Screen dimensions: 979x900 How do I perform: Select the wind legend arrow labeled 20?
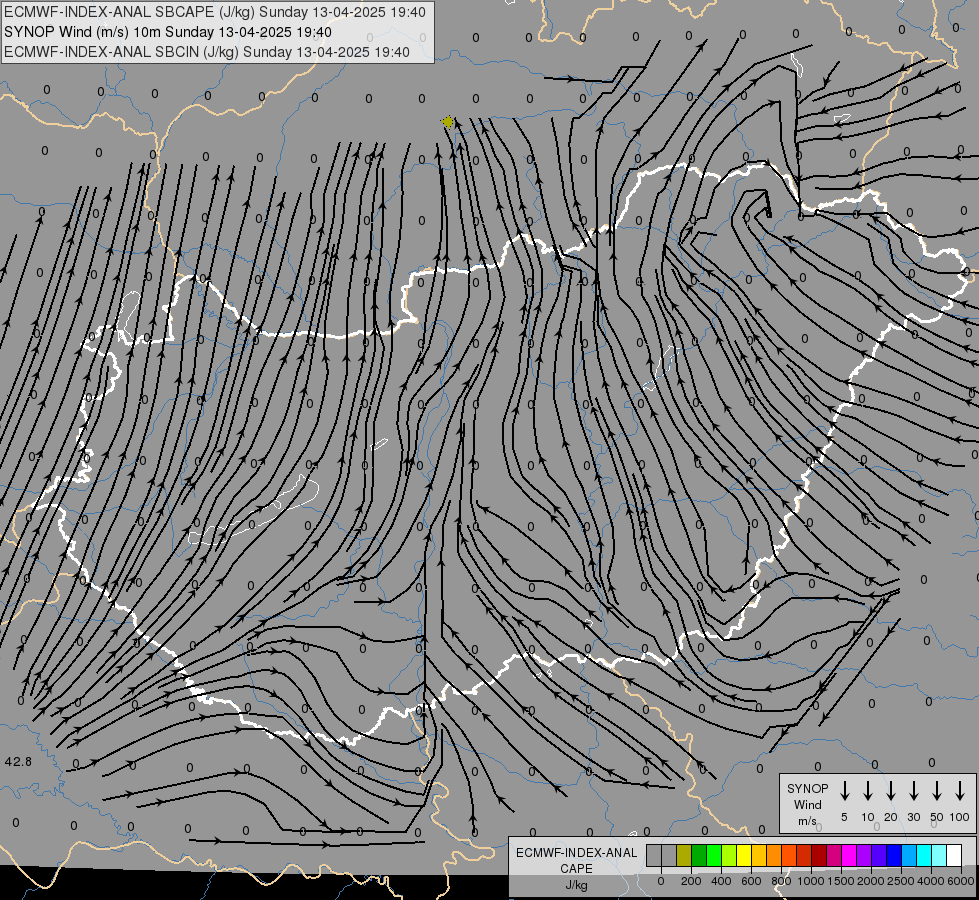891,791
